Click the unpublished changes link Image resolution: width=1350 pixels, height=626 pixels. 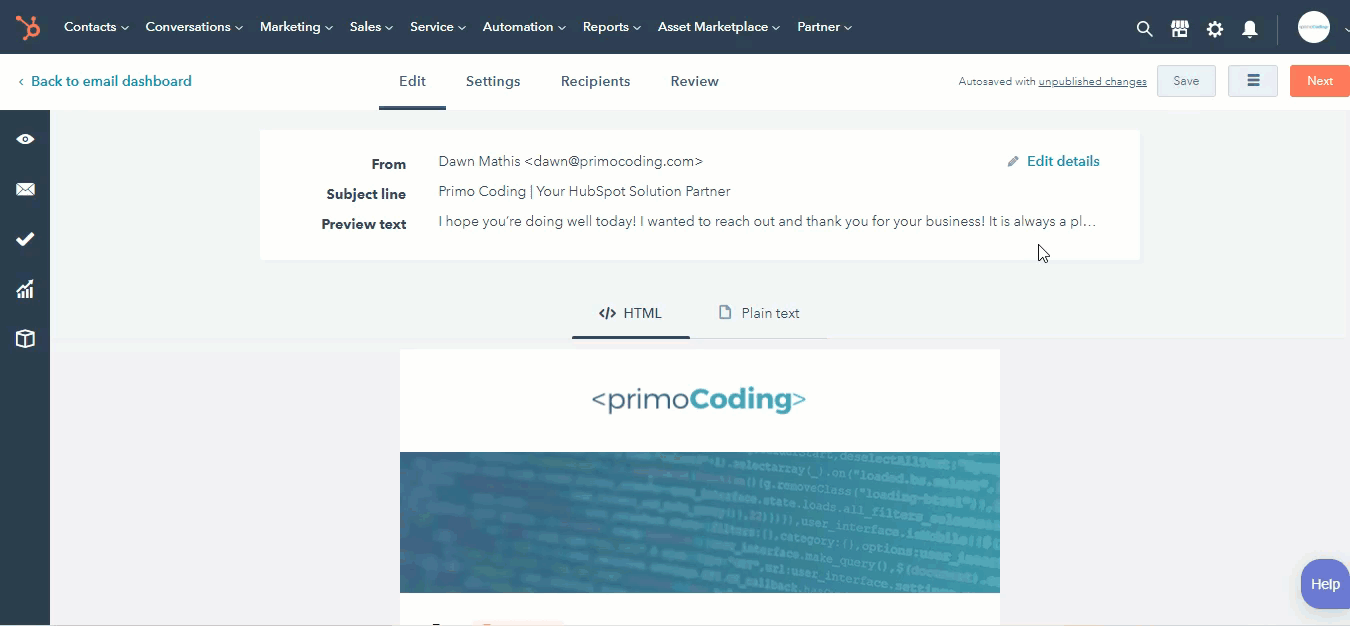[x=1092, y=81]
